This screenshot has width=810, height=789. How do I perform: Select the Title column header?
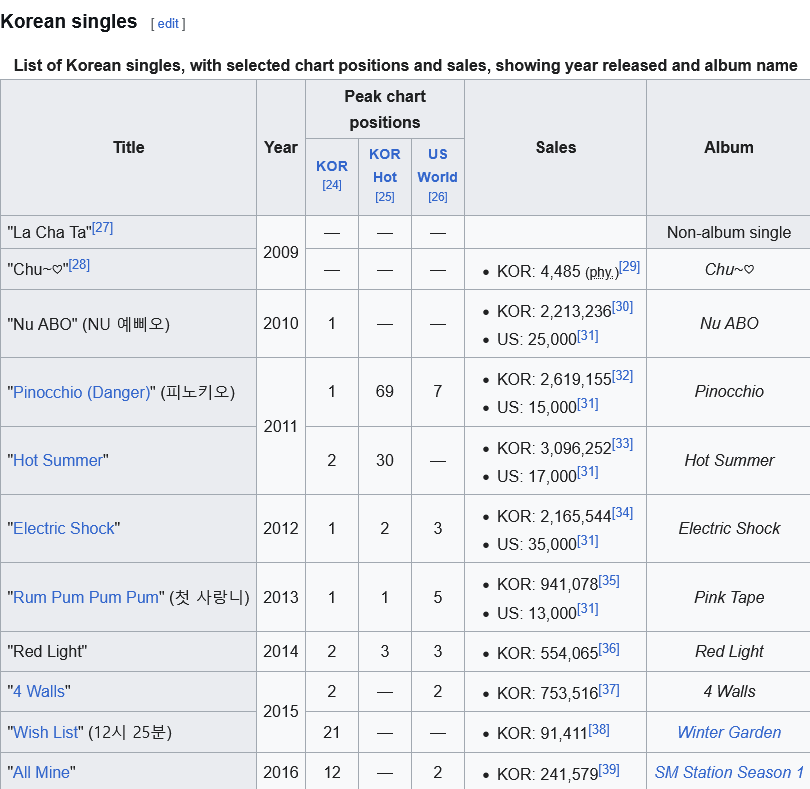coord(129,148)
